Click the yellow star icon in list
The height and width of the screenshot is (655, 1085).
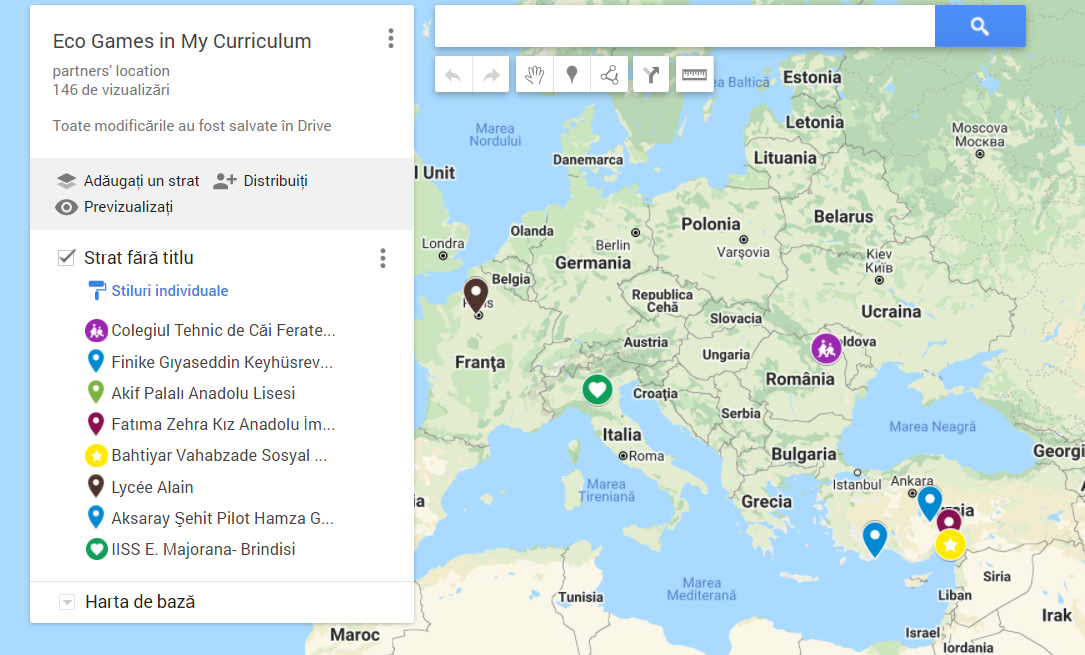pos(96,456)
